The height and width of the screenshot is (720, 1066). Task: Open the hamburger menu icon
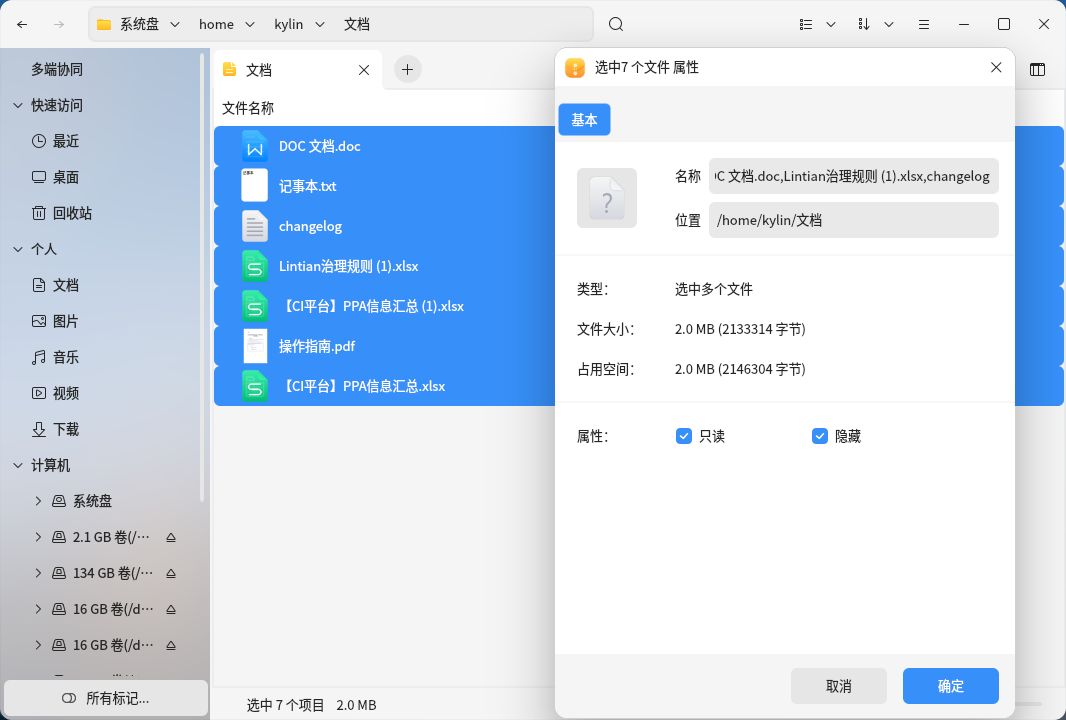pyautogui.click(x=924, y=24)
